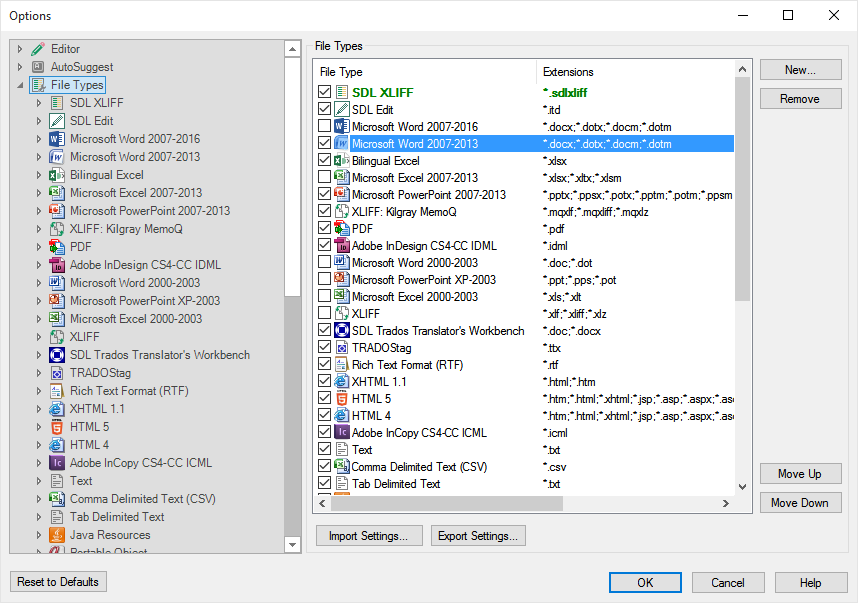
Task: Click XLIFF: Kilgray MemoQ icon in tree
Action: [x=57, y=229]
